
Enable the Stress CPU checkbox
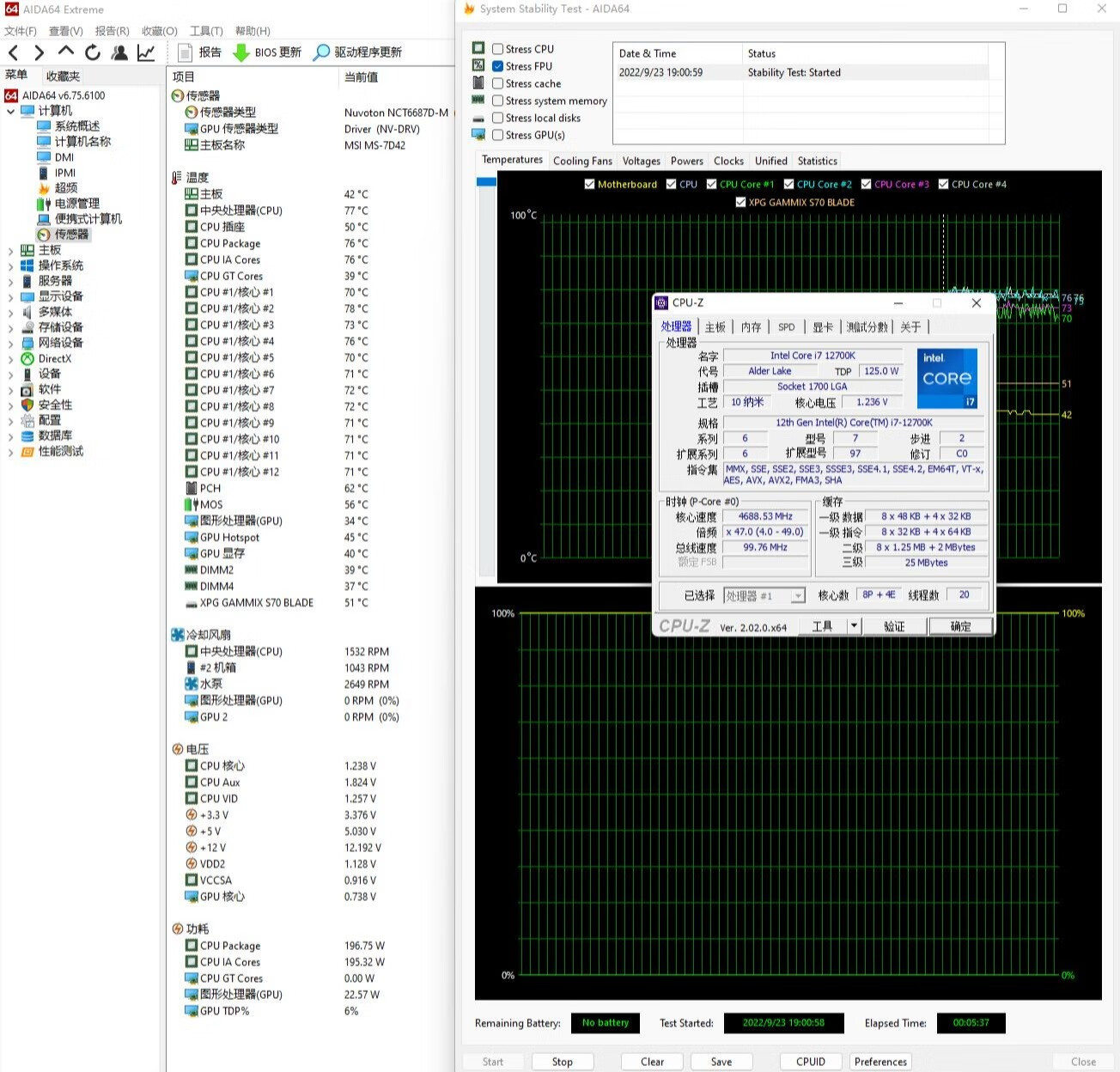[x=497, y=49]
